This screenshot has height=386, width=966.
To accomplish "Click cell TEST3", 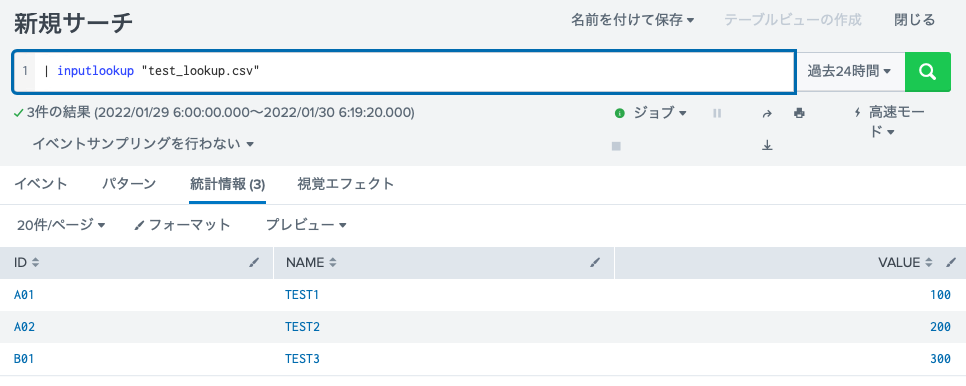I will click(302, 359).
